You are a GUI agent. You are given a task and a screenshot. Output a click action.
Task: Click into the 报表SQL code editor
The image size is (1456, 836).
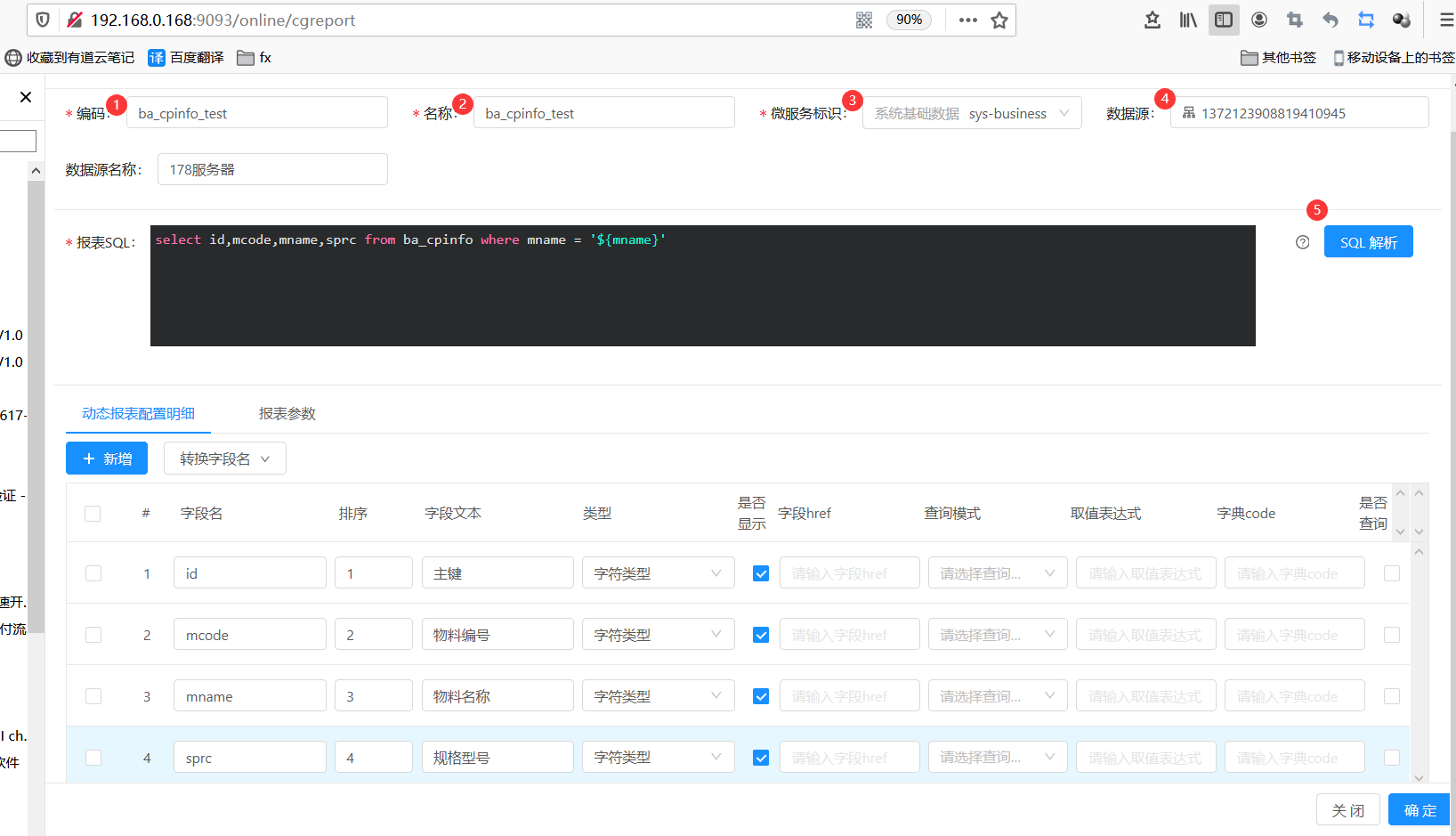(703, 286)
